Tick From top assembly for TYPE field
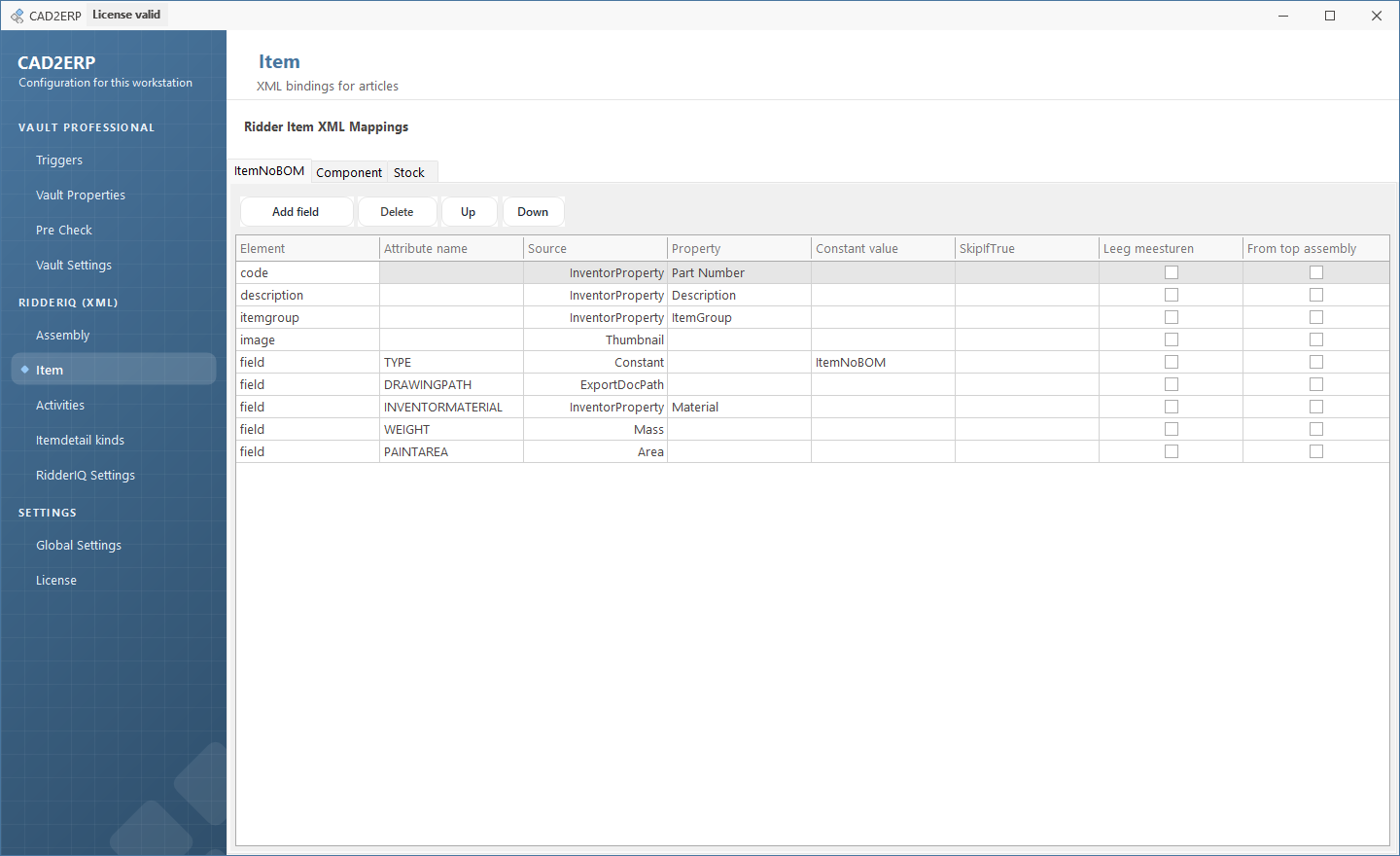 click(1316, 362)
